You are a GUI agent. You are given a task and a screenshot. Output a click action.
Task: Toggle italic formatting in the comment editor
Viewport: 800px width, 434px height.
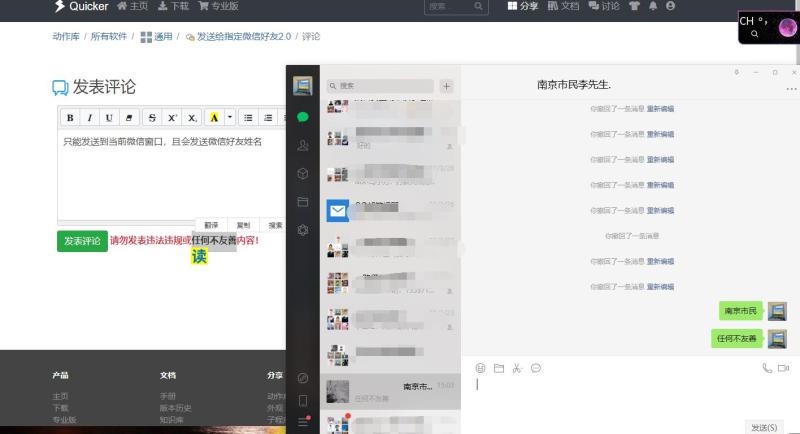pyautogui.click(x=90, y=118)
